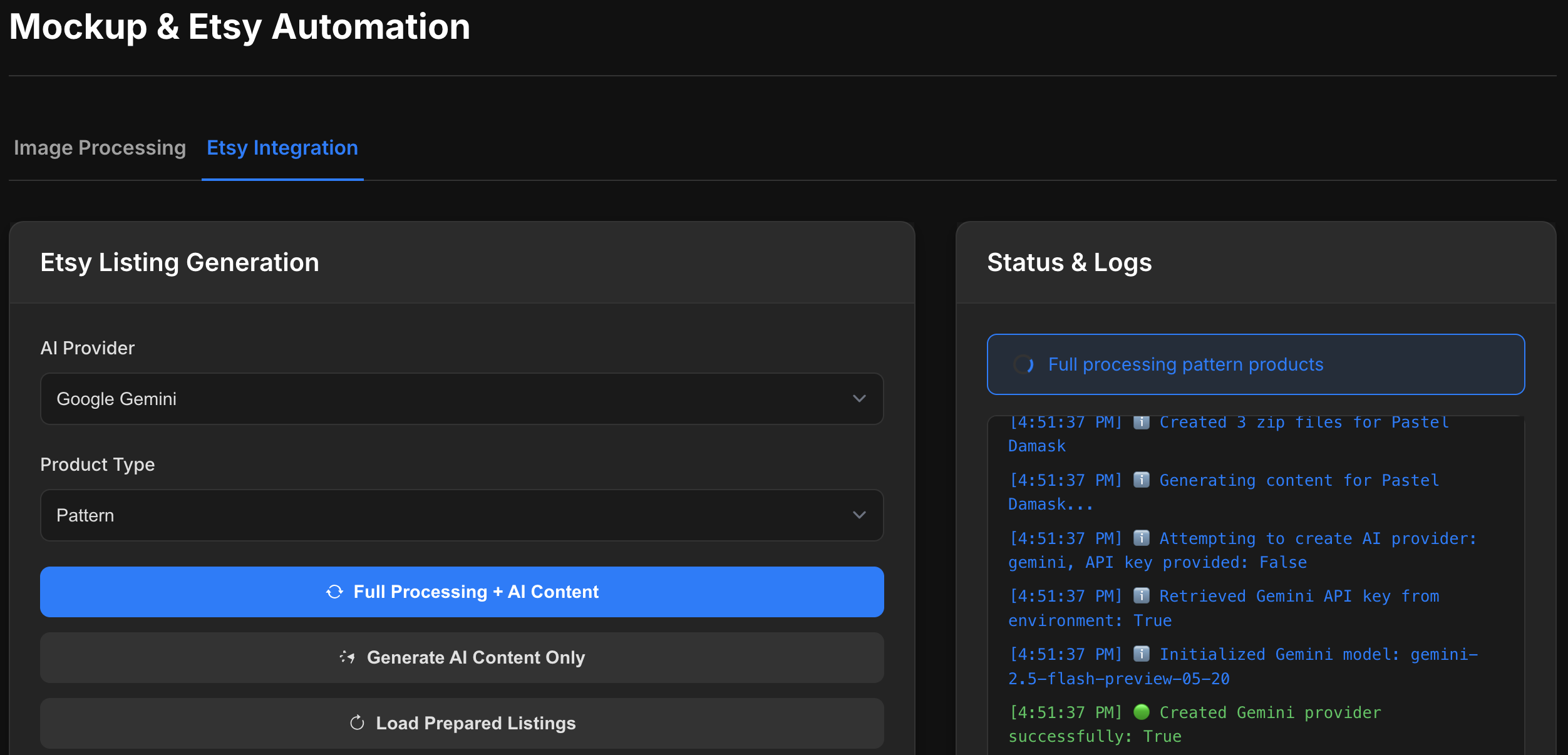
Task: Click the 'Full processing pattern products' status banner
Action: 1256,364
